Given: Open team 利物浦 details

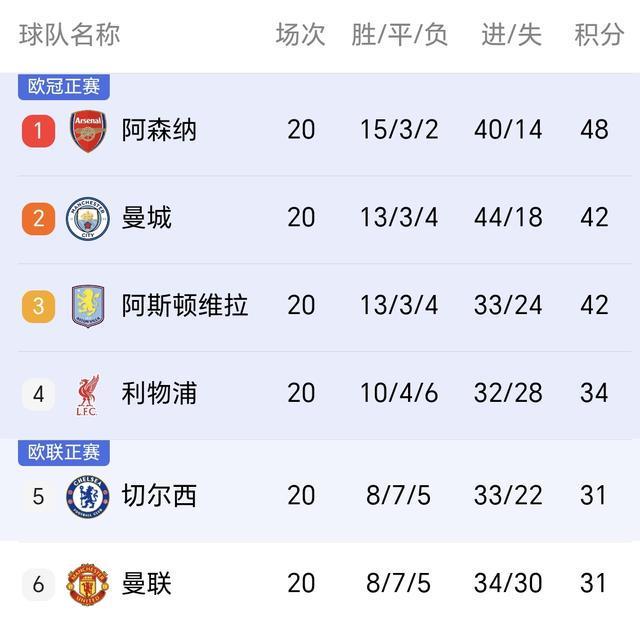Looking at the screenshot, I should [x=160, y=394].
